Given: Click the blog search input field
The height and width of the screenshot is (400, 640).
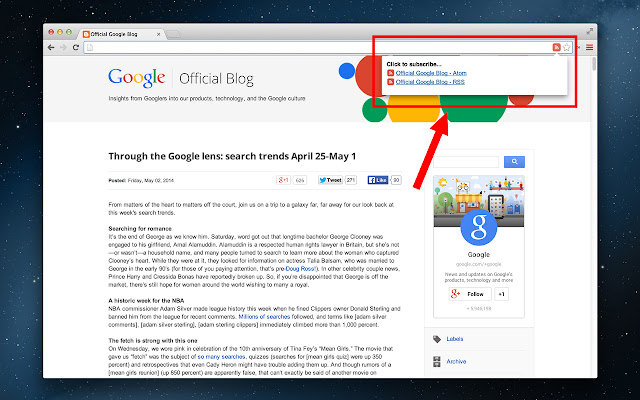Looking at the screenshot, I should (x=466, y=162).
